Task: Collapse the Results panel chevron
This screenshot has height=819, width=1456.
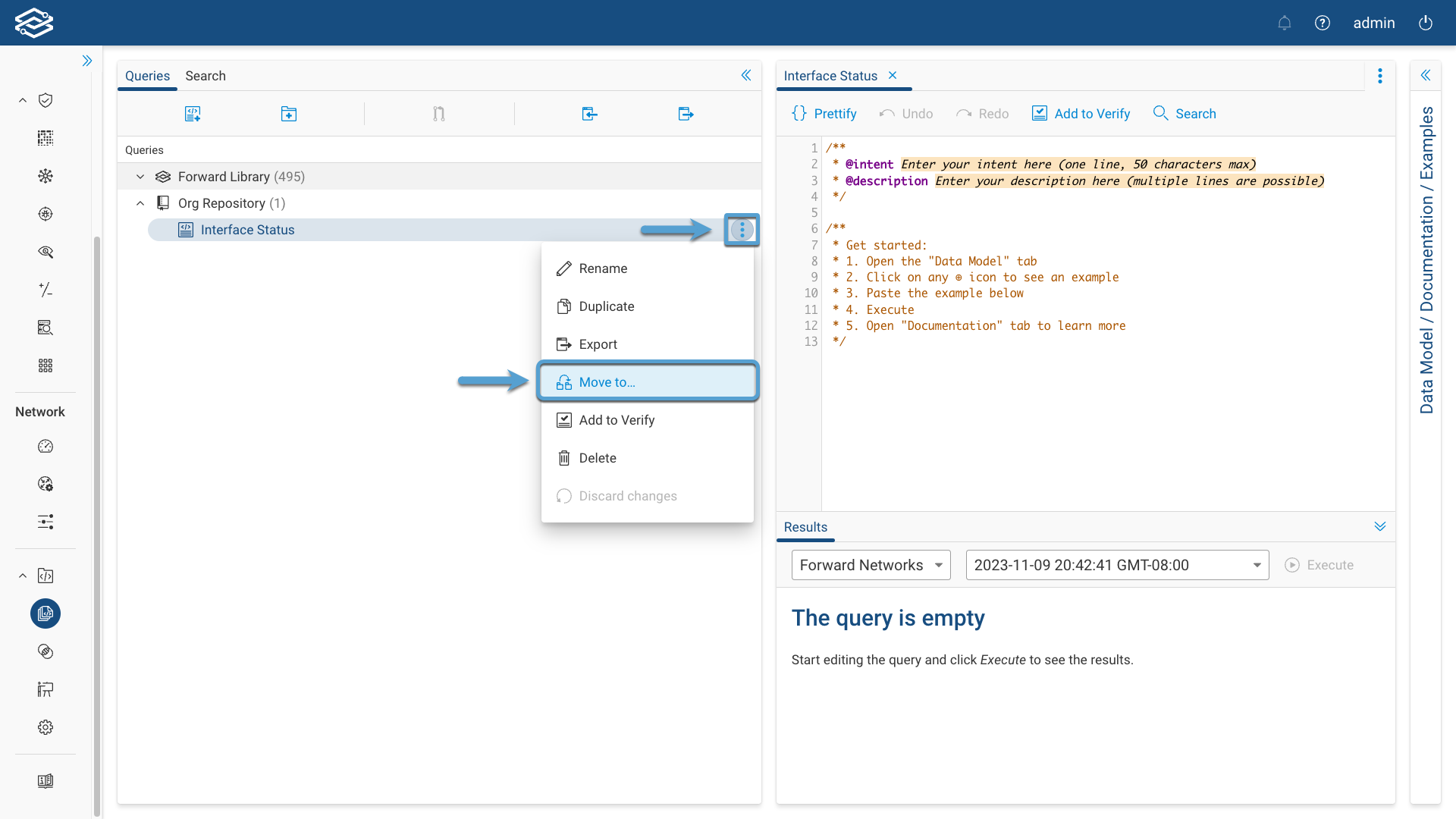Action: point(1379,526)
